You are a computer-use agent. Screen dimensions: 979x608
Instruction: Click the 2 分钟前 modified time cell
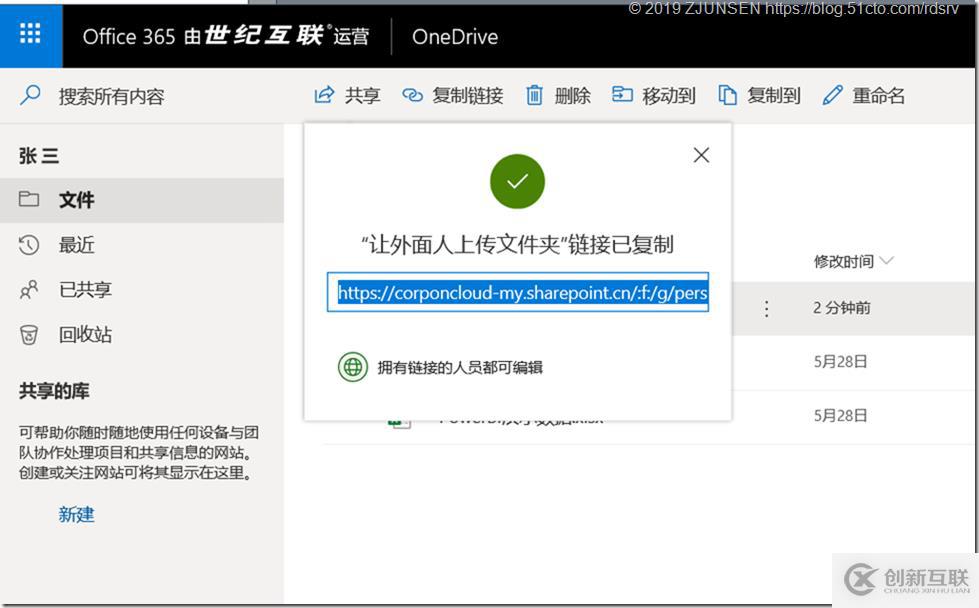click(842, 308)
